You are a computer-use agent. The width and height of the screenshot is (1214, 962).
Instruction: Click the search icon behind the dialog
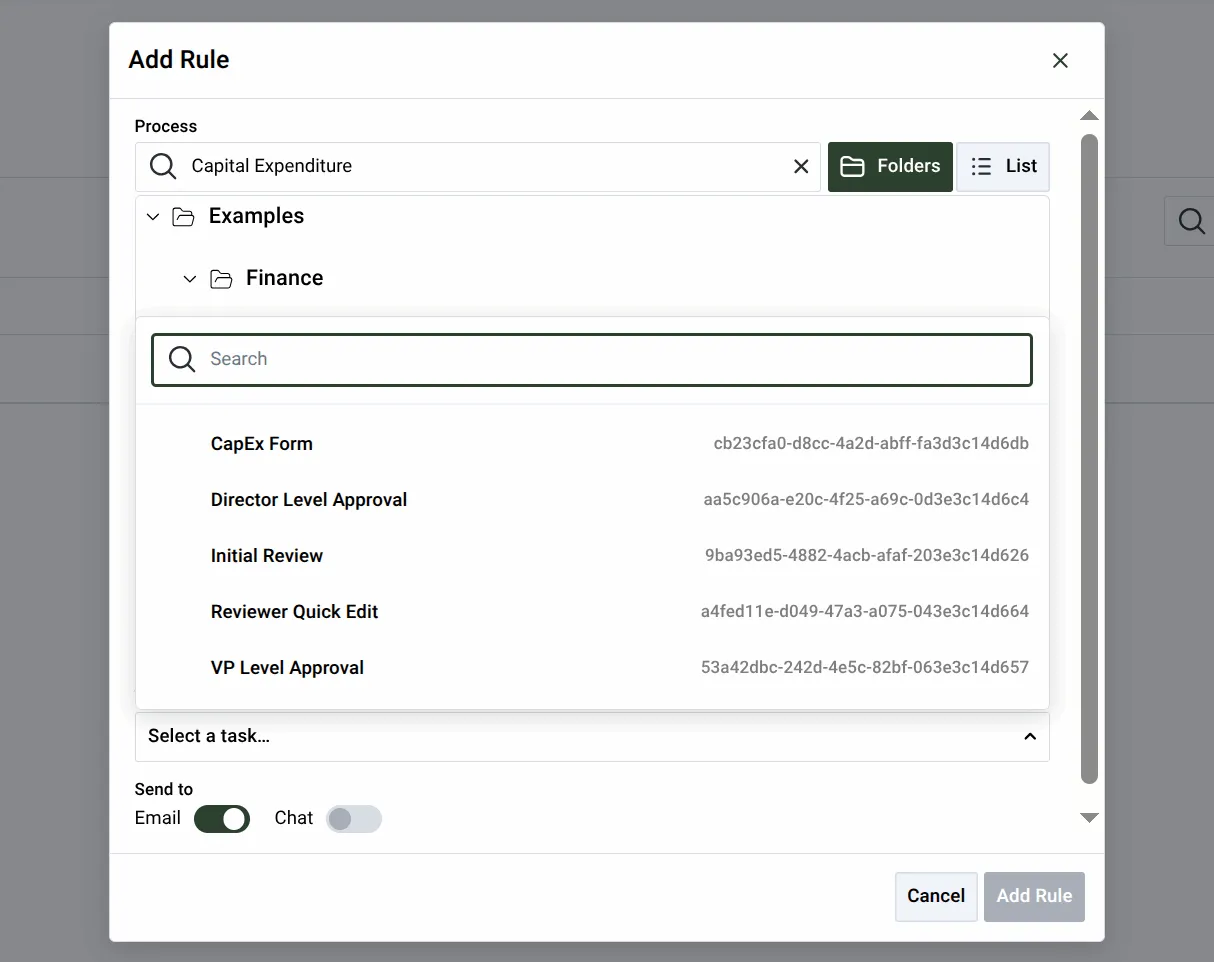pyautogui.click(x=1191, y=221)
